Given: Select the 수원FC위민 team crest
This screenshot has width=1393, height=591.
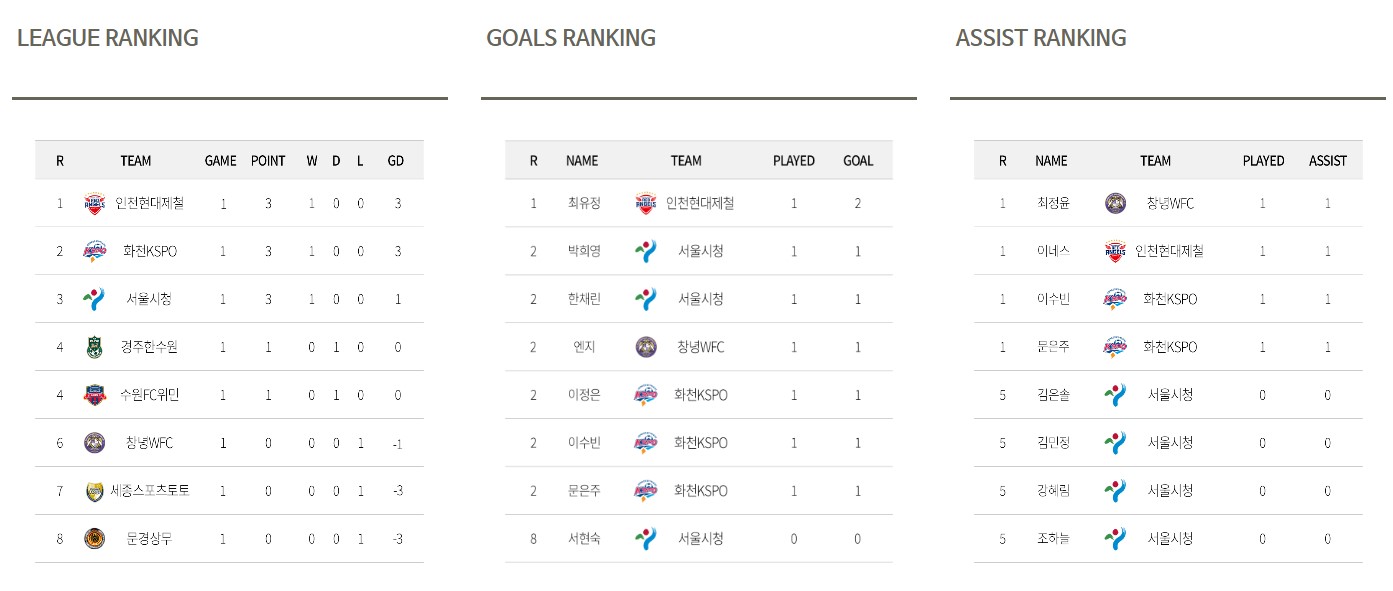Looking at the screenshot, I should coord(94,395).
